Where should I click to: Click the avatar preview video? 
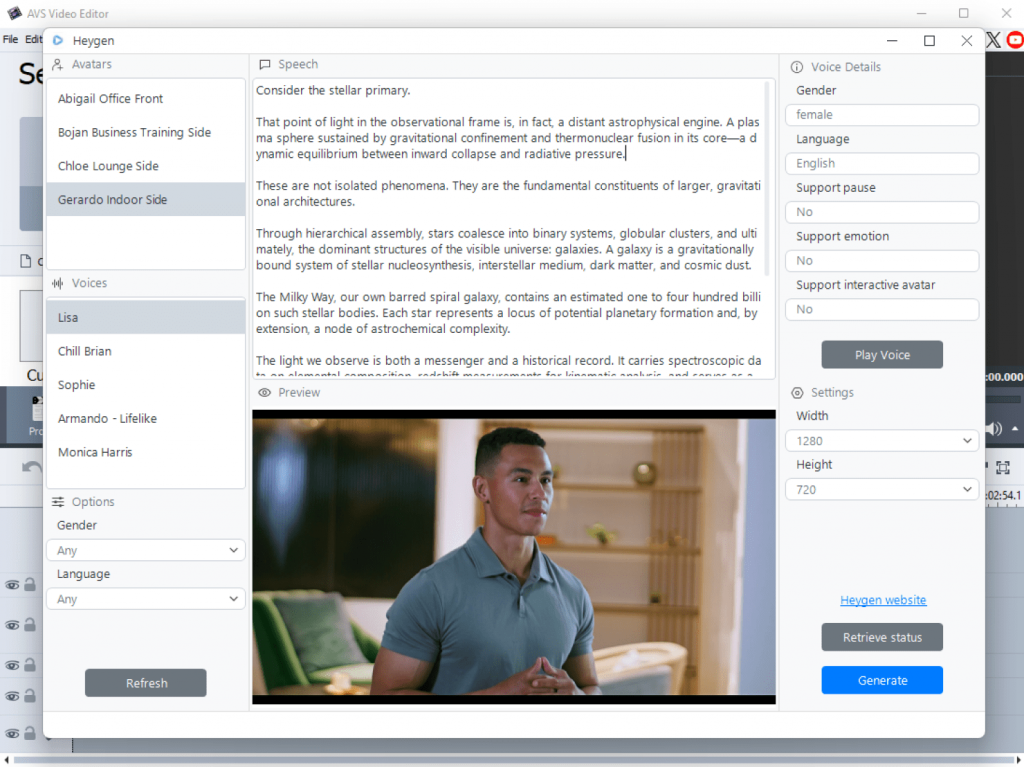tap(514, 557)
